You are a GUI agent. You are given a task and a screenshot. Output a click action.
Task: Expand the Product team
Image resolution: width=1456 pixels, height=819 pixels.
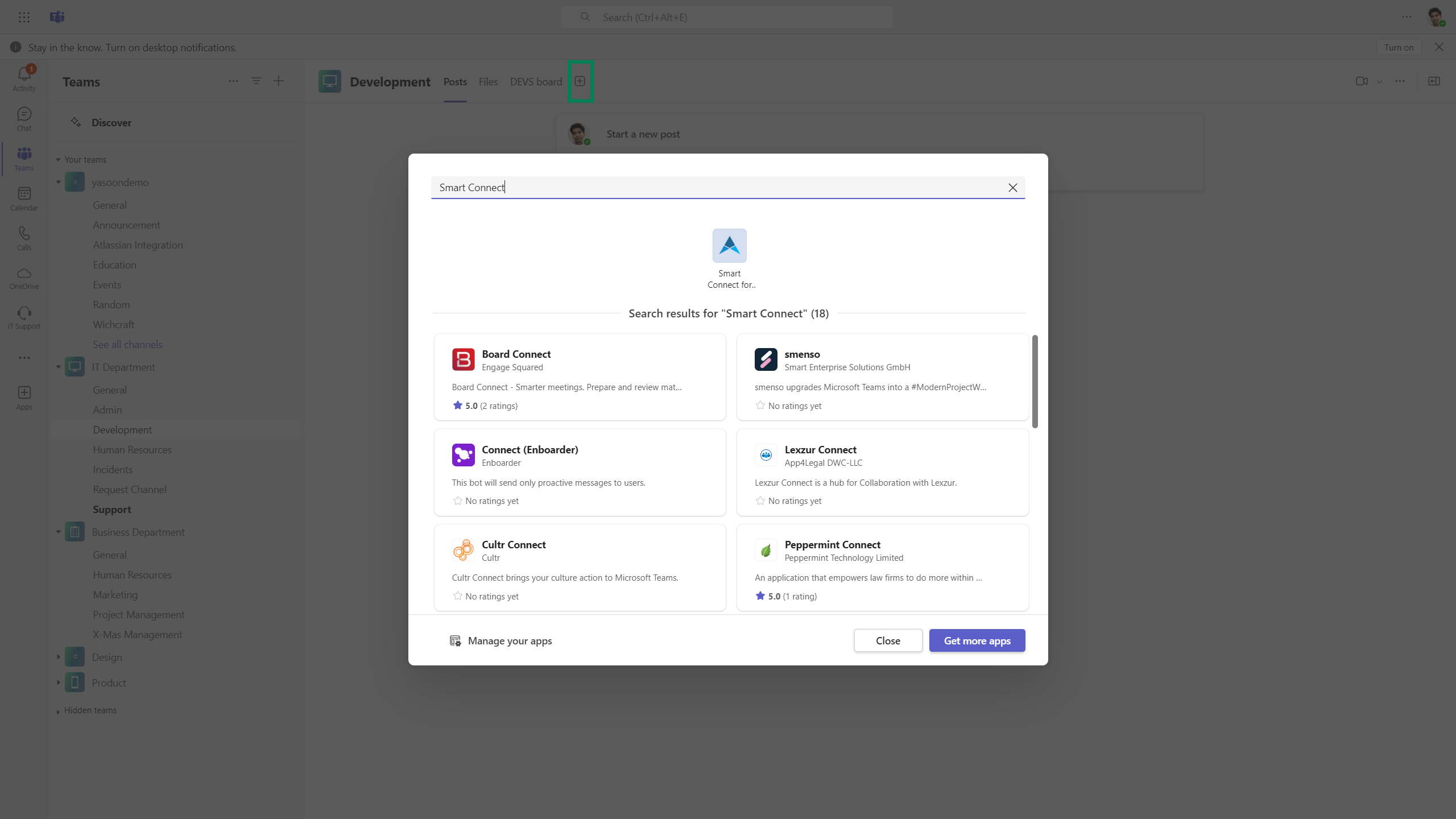click(x=58, y=683)
